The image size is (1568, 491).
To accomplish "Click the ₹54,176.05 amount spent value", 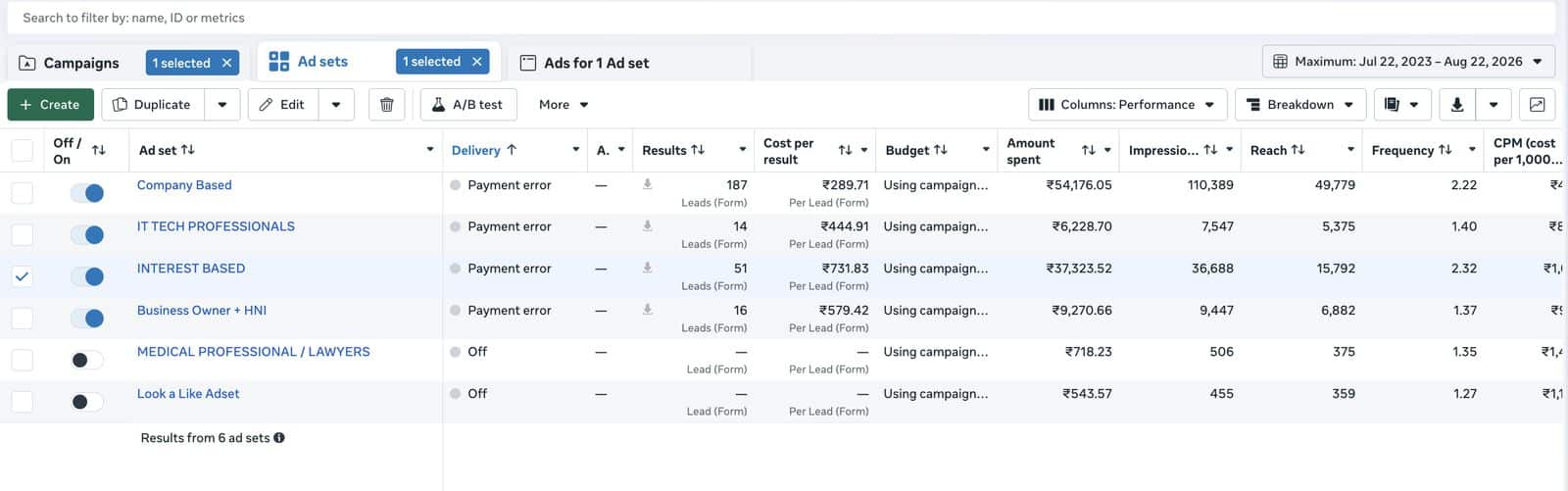I will click(x=1079, y=184).
